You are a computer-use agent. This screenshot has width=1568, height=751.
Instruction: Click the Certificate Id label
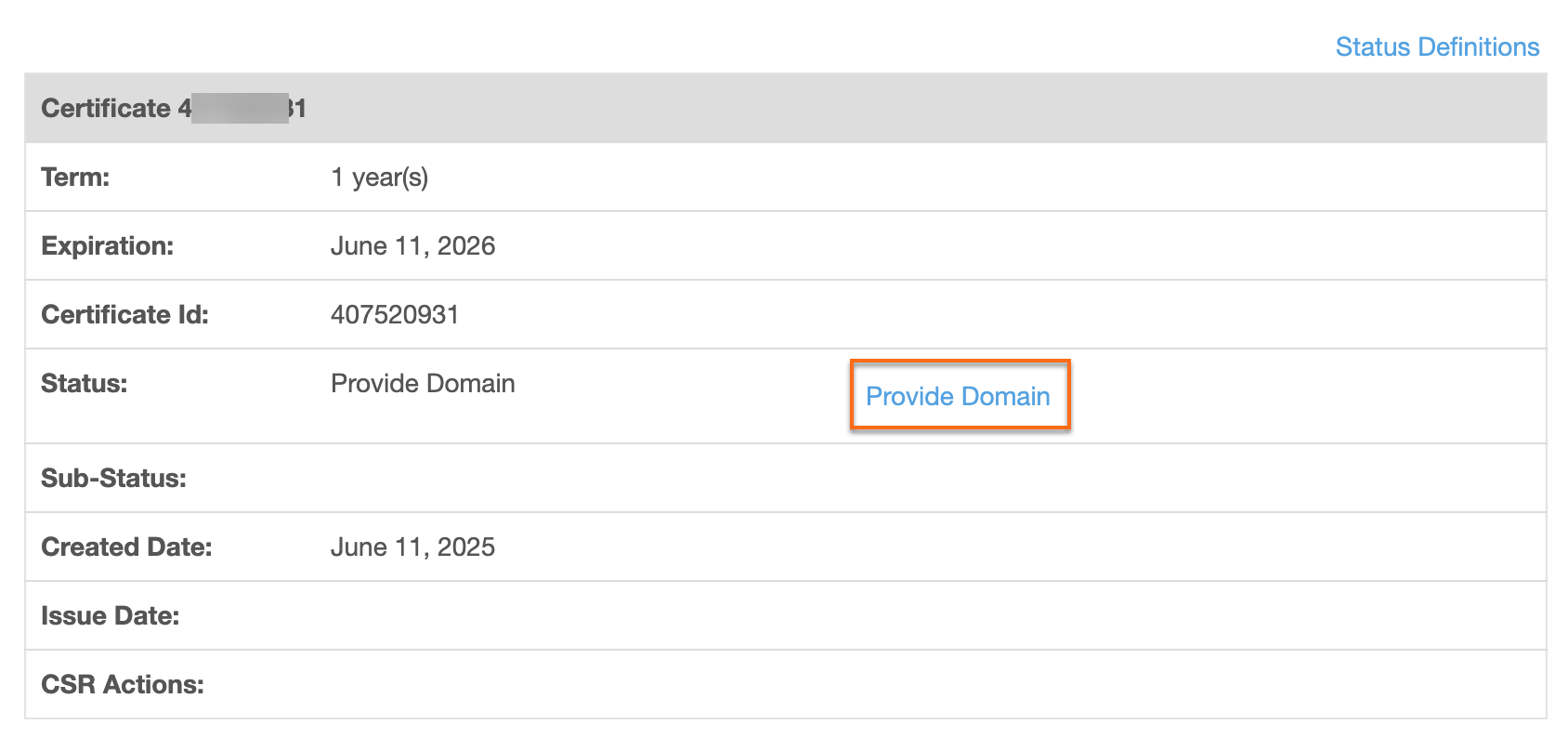tap(122, 314)
